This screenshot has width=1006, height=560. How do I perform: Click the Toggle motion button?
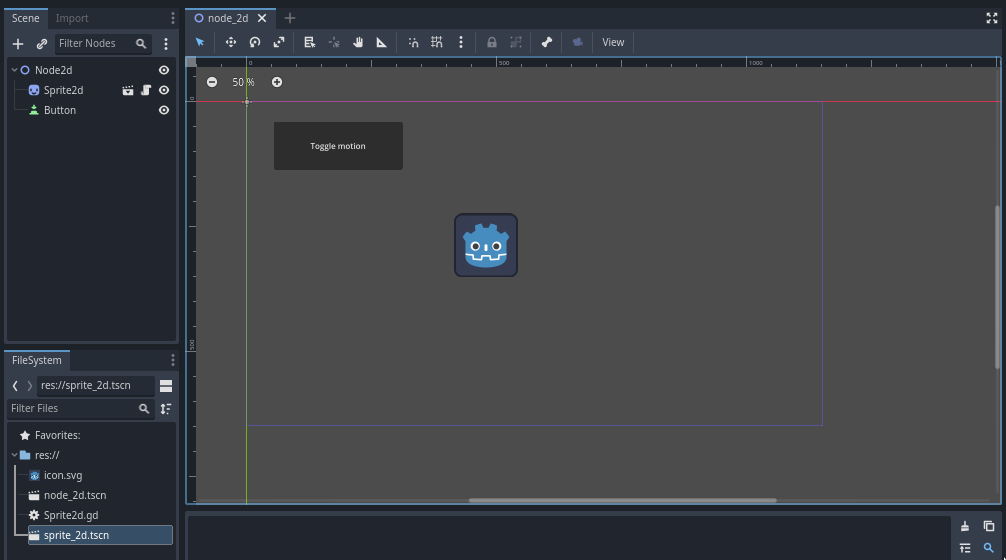pos(338,146)
